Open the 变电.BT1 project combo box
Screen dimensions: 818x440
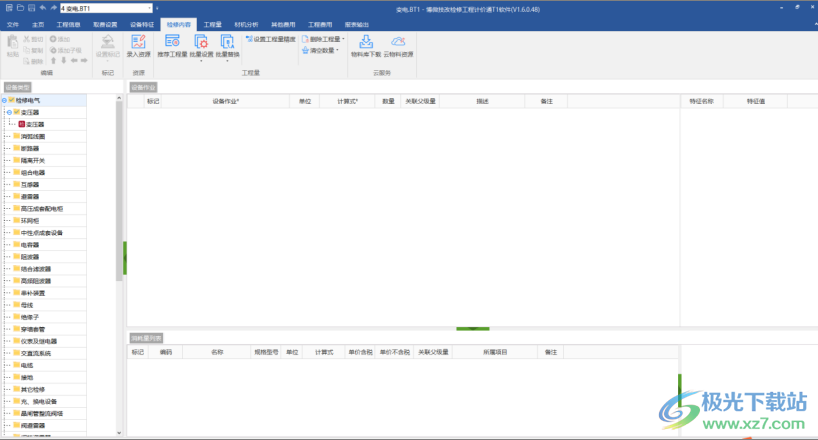(x=106, y=8)
